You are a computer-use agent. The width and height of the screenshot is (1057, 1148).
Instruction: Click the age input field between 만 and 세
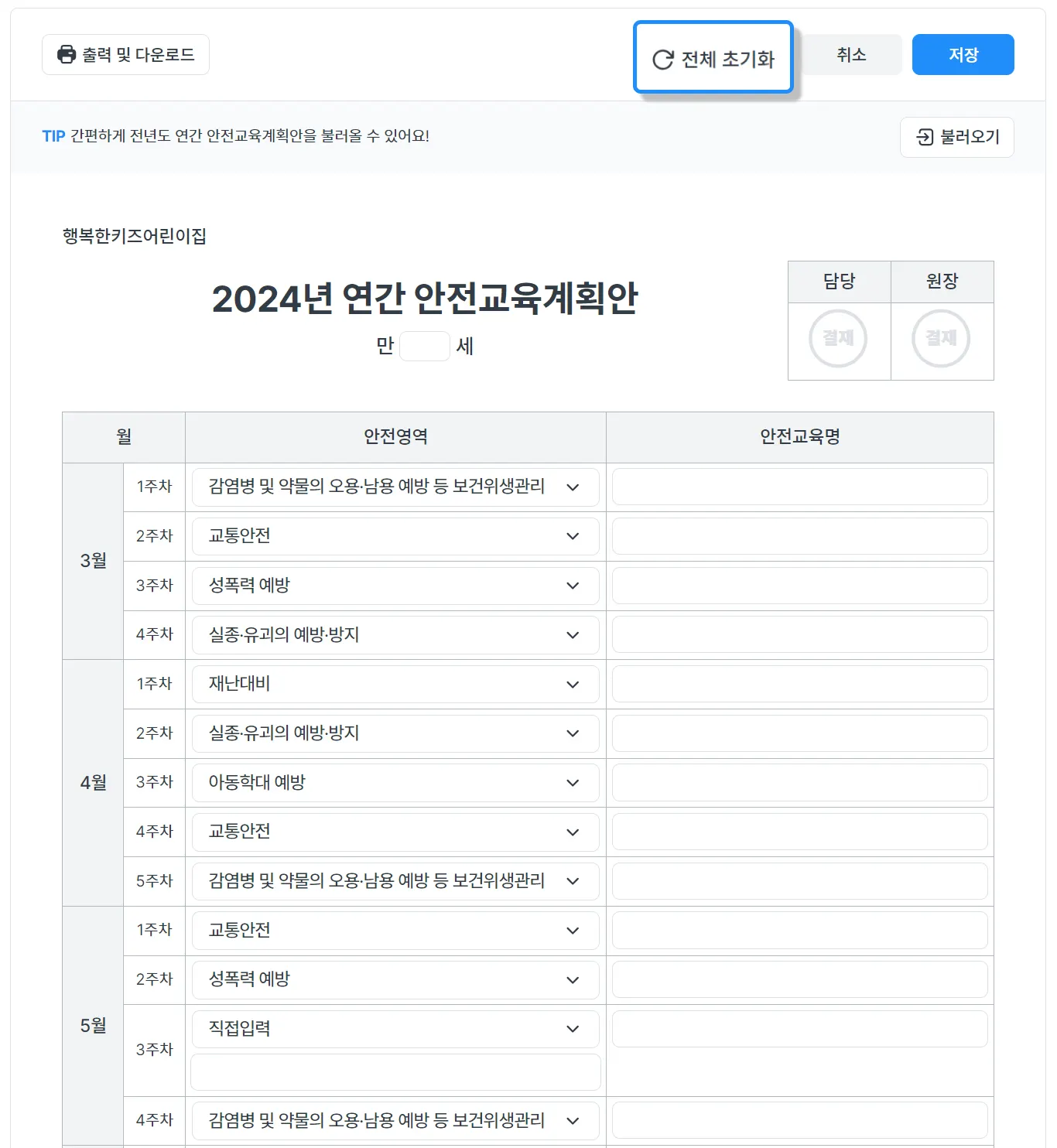click(425, 346)
